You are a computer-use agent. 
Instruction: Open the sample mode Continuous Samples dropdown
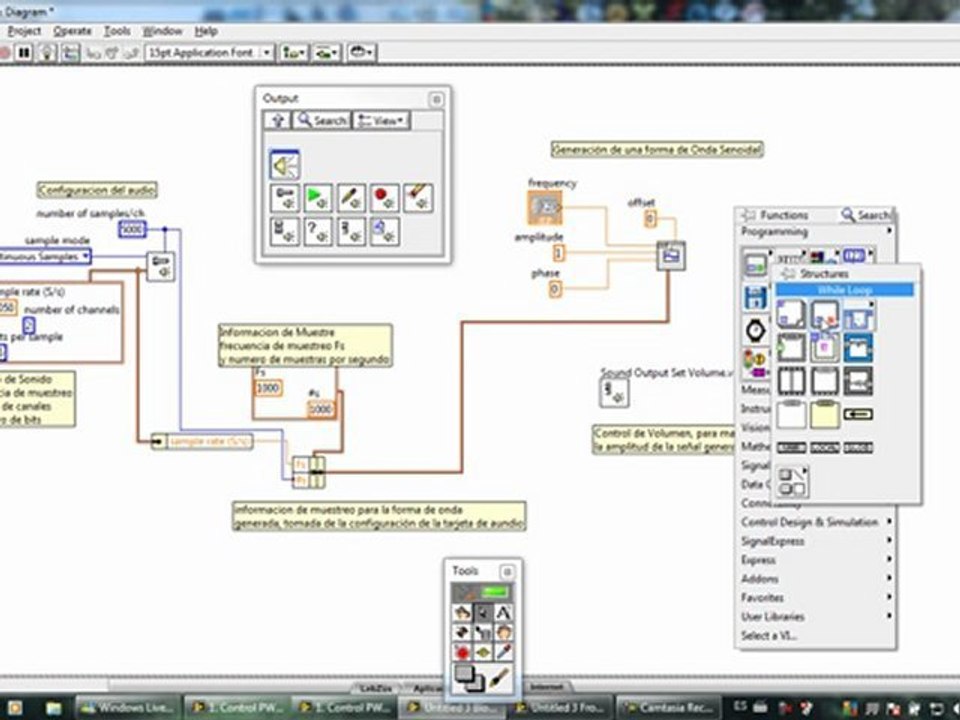click(44, 257)
